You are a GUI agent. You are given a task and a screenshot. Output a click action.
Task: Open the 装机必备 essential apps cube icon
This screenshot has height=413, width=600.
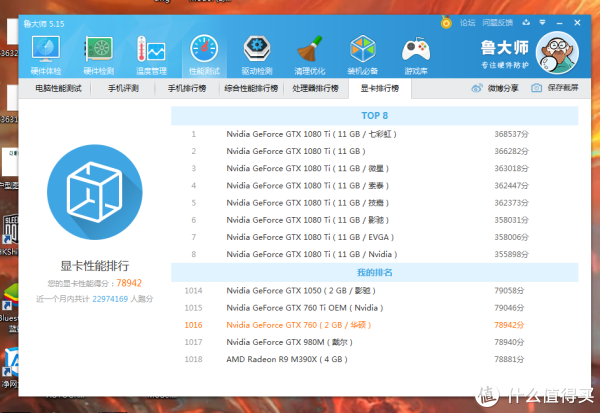[362, 54]
